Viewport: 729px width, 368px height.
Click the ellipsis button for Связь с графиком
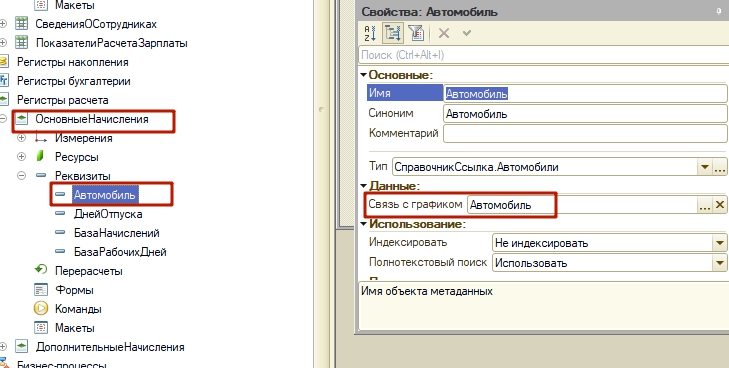[705, 205]
